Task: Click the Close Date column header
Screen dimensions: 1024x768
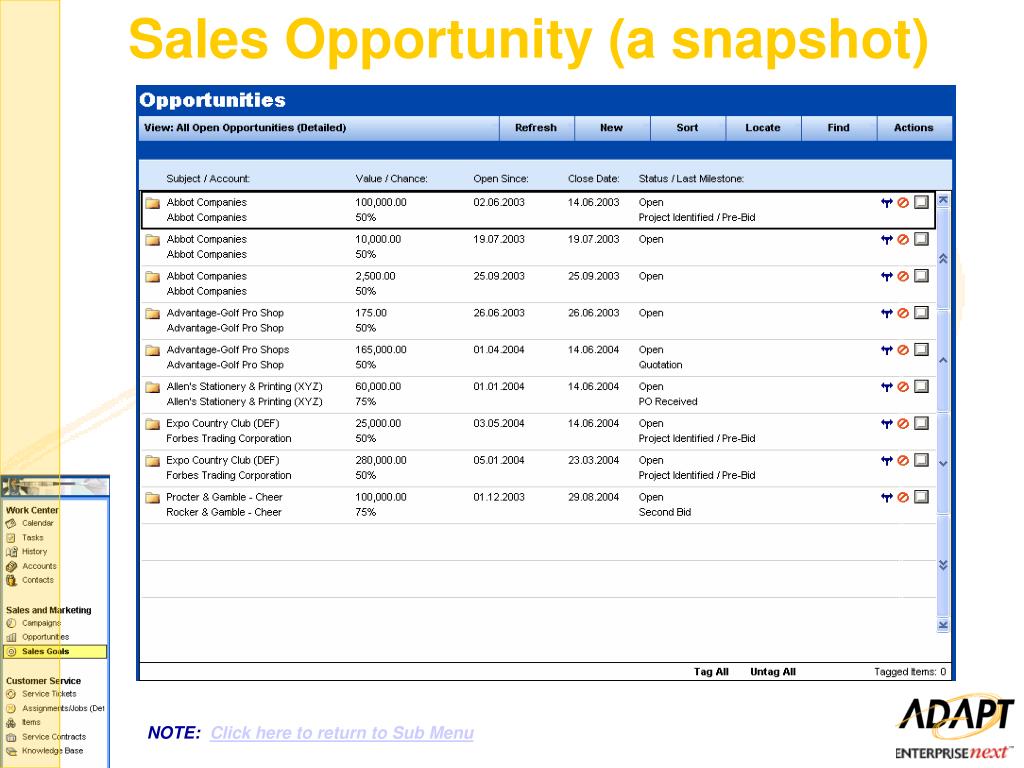Action: click(x=593, y=179)
